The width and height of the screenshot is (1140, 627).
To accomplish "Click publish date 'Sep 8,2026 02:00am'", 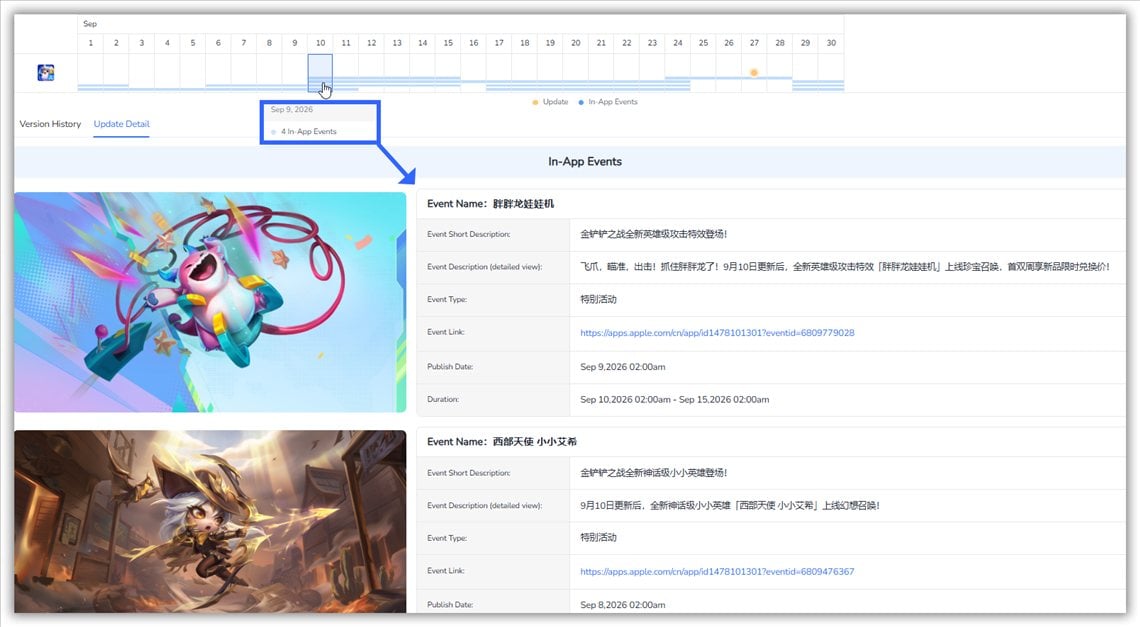I will (622, 604).
